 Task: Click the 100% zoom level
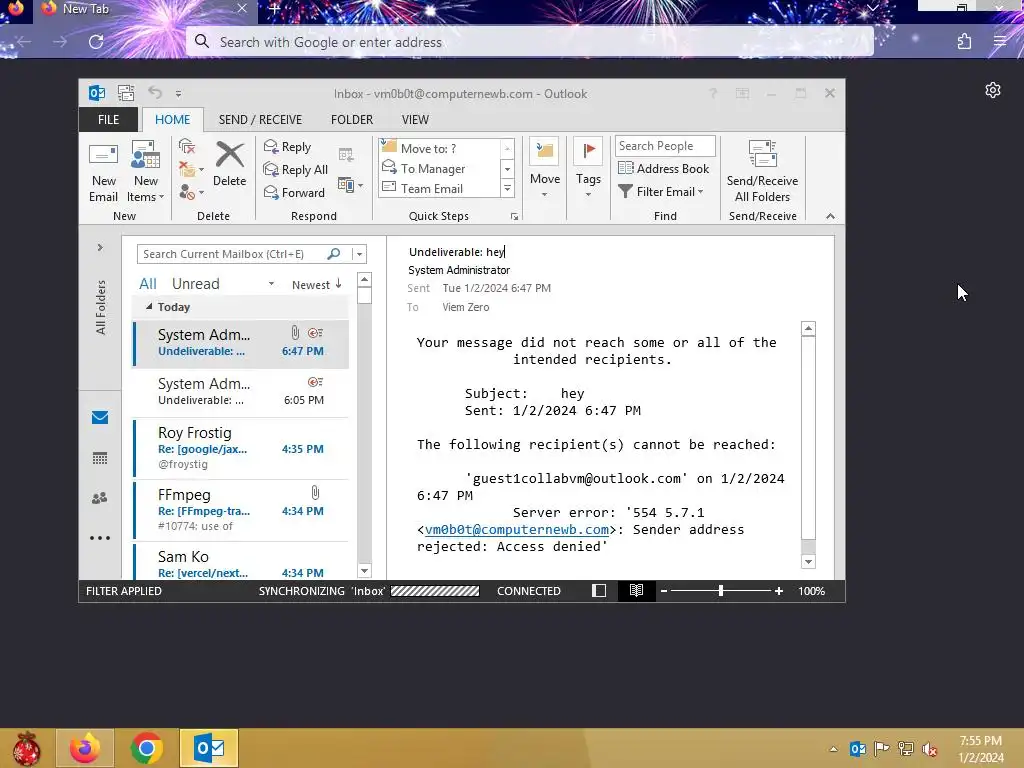click(x=811, y=591)
